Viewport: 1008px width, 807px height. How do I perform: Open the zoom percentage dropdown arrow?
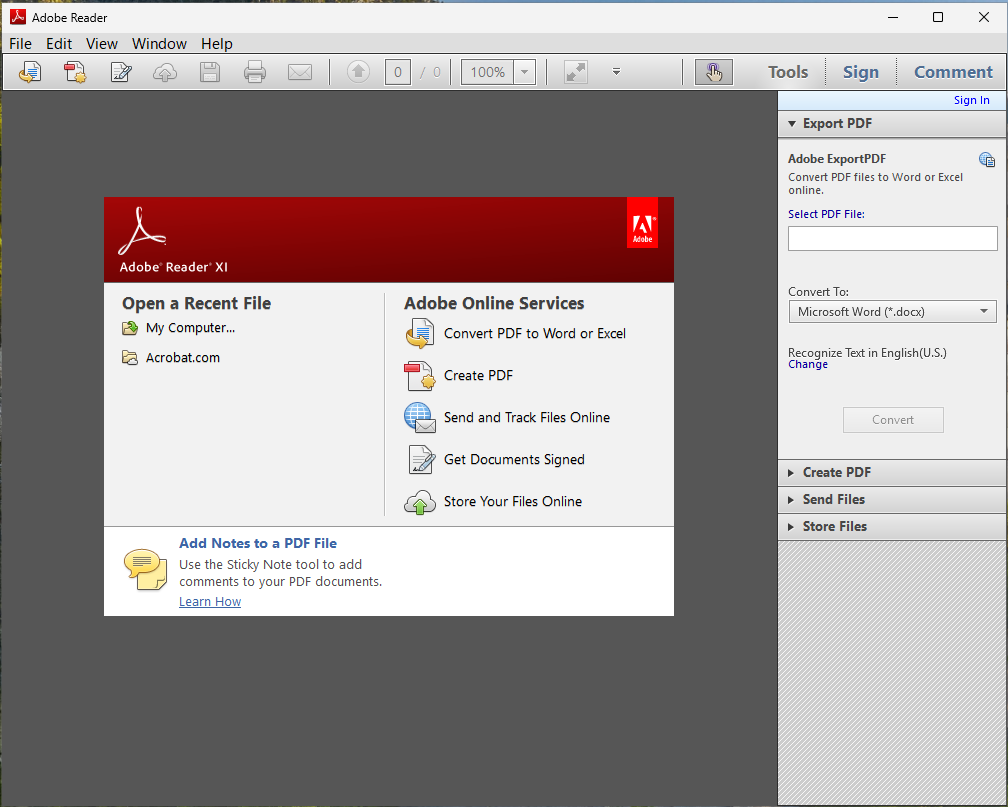point(525,72)
